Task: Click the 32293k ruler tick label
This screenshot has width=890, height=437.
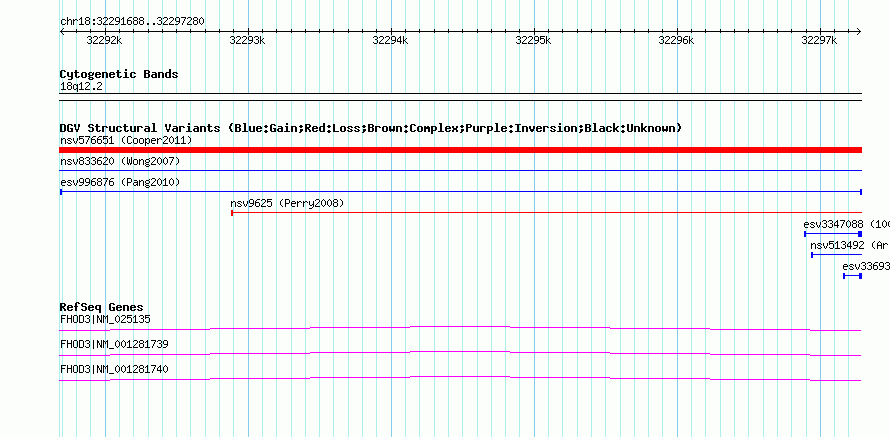Action: click(x=247, y=40)
